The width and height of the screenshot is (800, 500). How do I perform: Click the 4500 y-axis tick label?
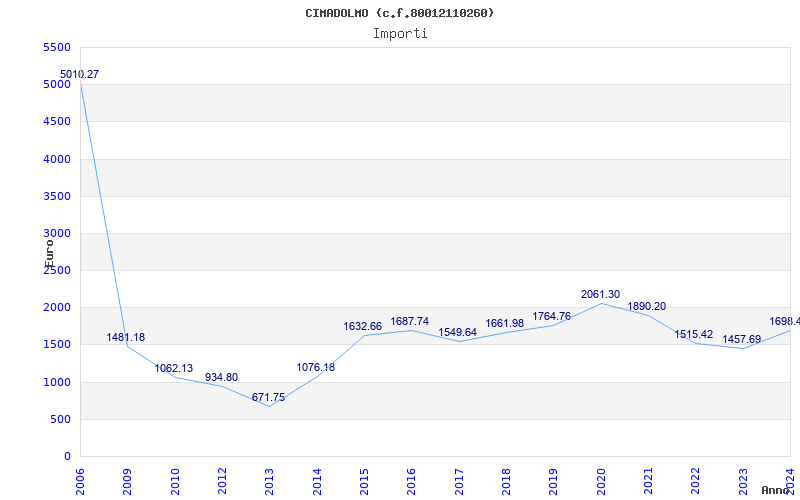(57, 122)
